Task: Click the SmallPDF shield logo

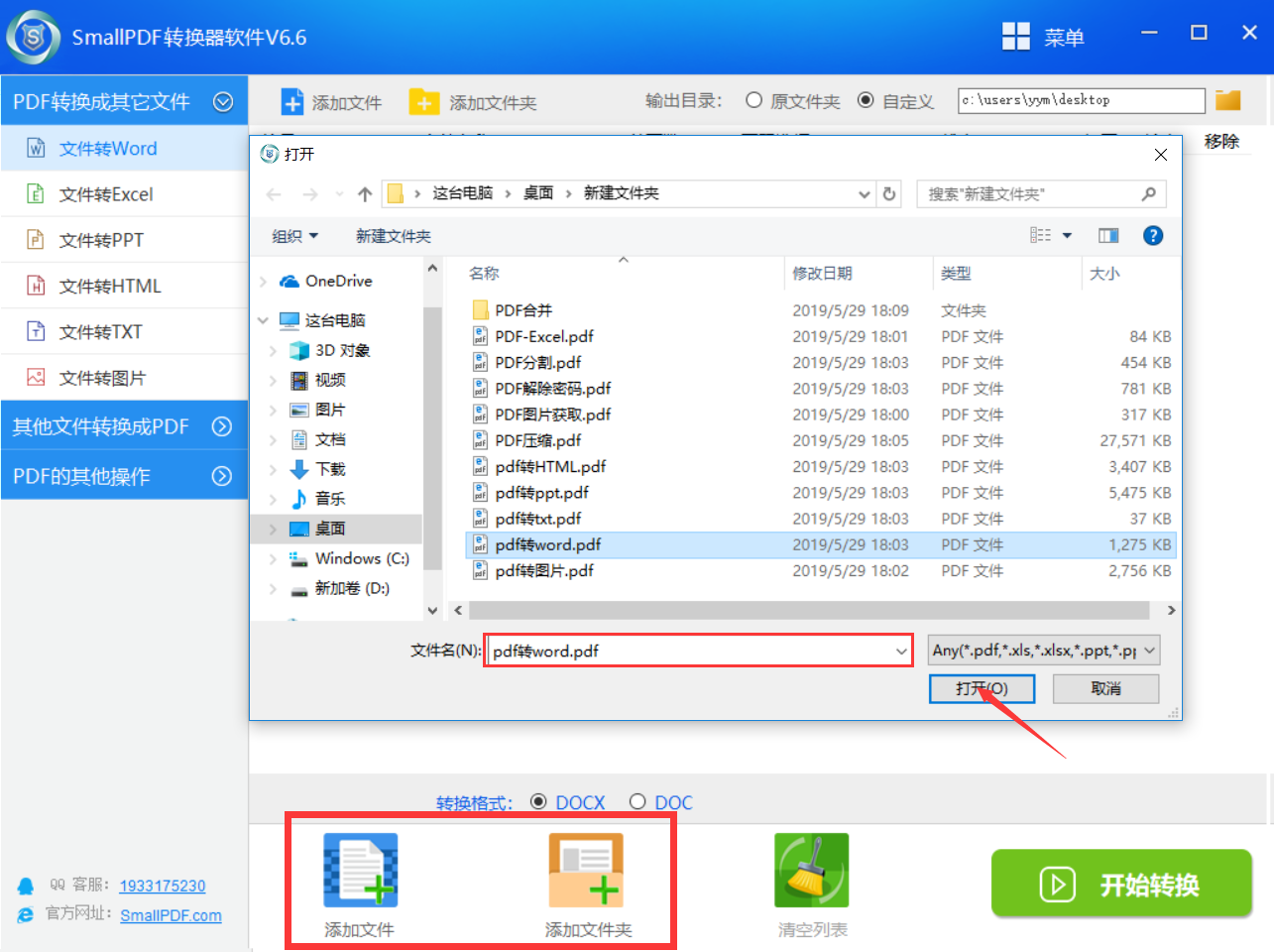Action: (34, 38)
